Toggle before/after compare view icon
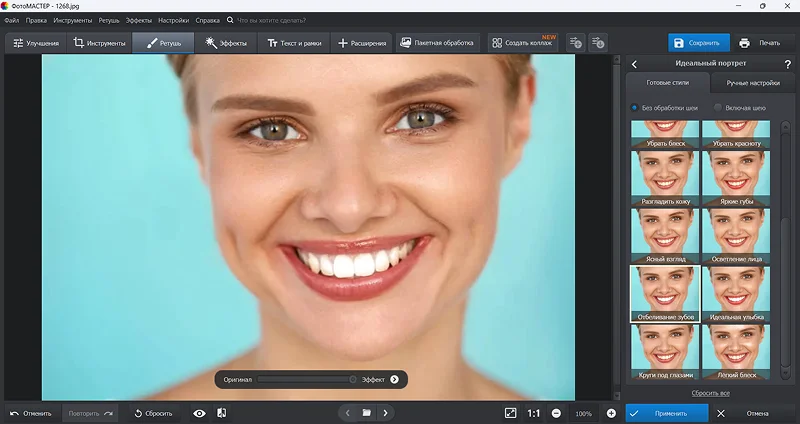The width and height of the screenshot is (800, 424). click(x=221, y=413)
